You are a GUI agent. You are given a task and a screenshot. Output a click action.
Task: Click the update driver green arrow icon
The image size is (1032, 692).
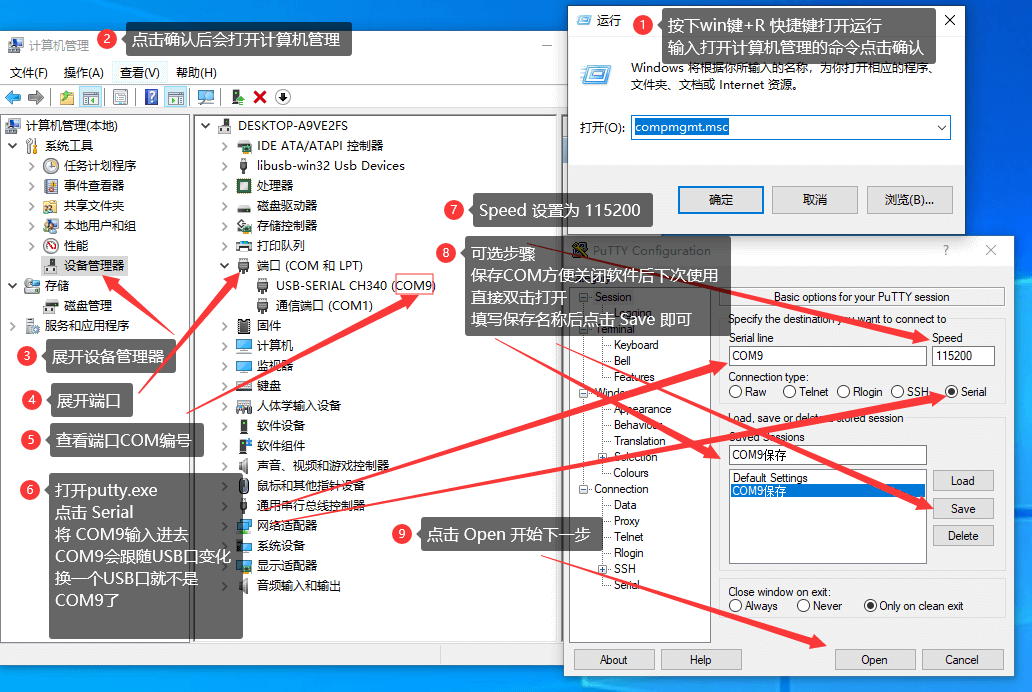click(x=238, y=97)
